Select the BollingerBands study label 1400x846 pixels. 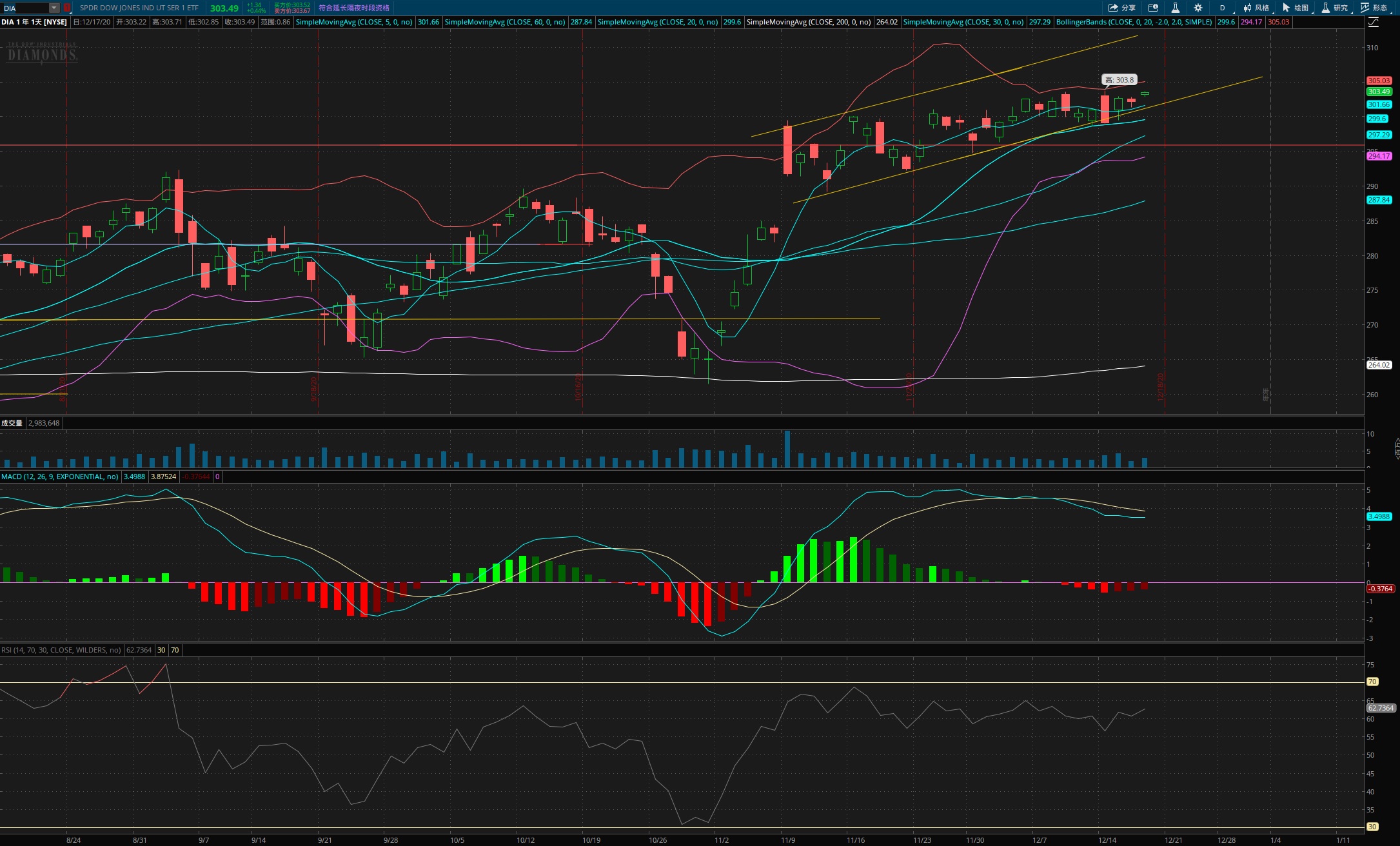pyautogui.click(x=1134, y=22)
